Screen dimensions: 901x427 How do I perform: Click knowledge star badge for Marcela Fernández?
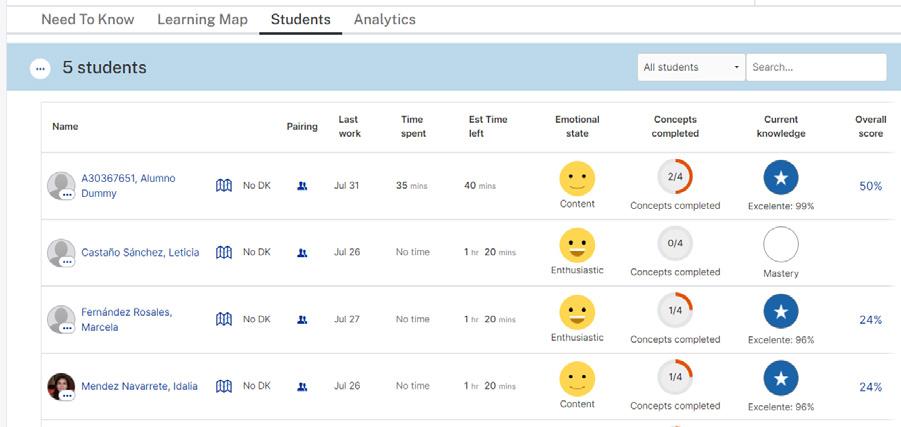click(x=781, y=313)
